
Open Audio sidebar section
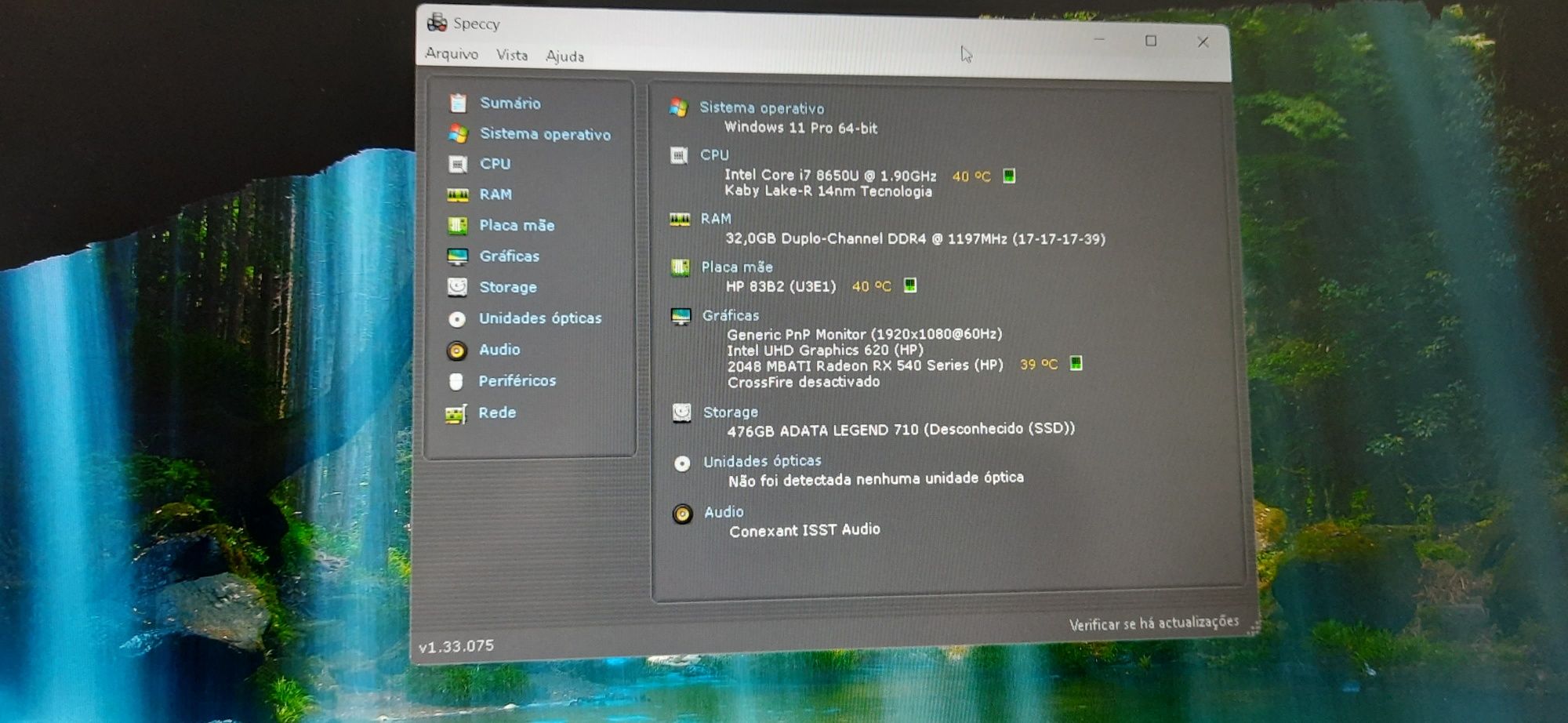click(499, 349)
